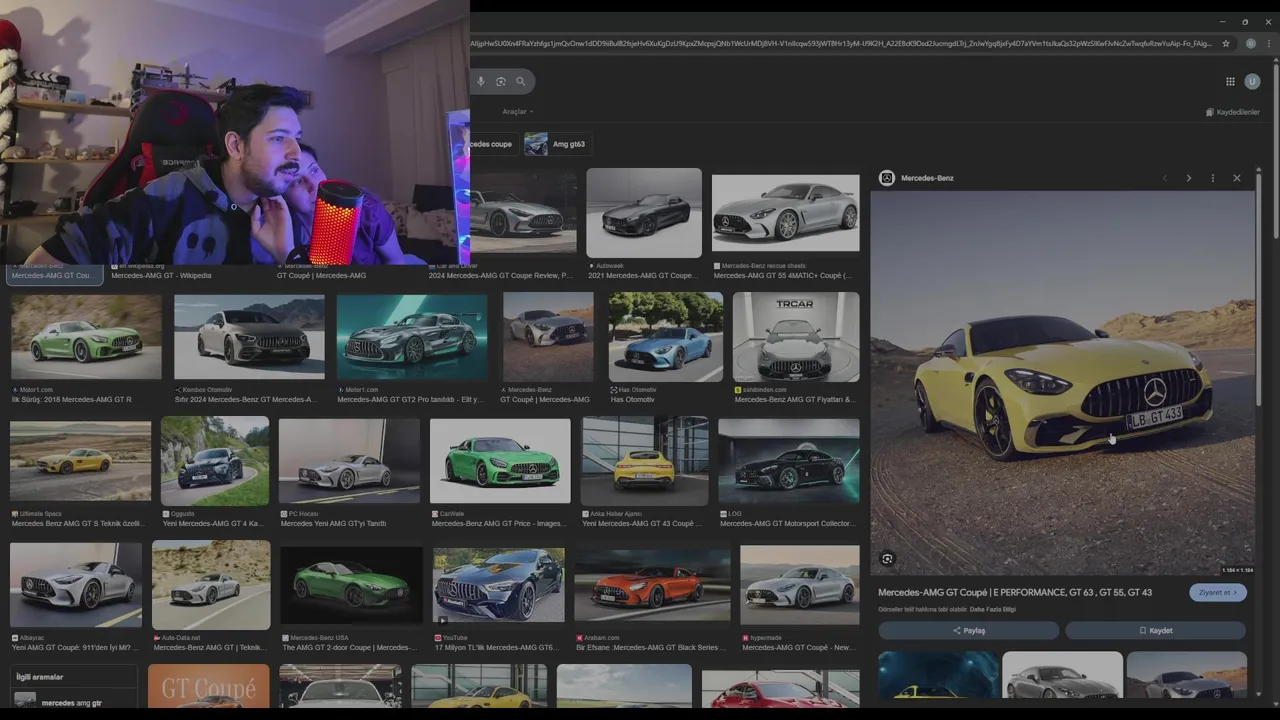Open the Ultimate Specs yellow car thumbnail
1280x720 pixels.
tap(80, 461)
